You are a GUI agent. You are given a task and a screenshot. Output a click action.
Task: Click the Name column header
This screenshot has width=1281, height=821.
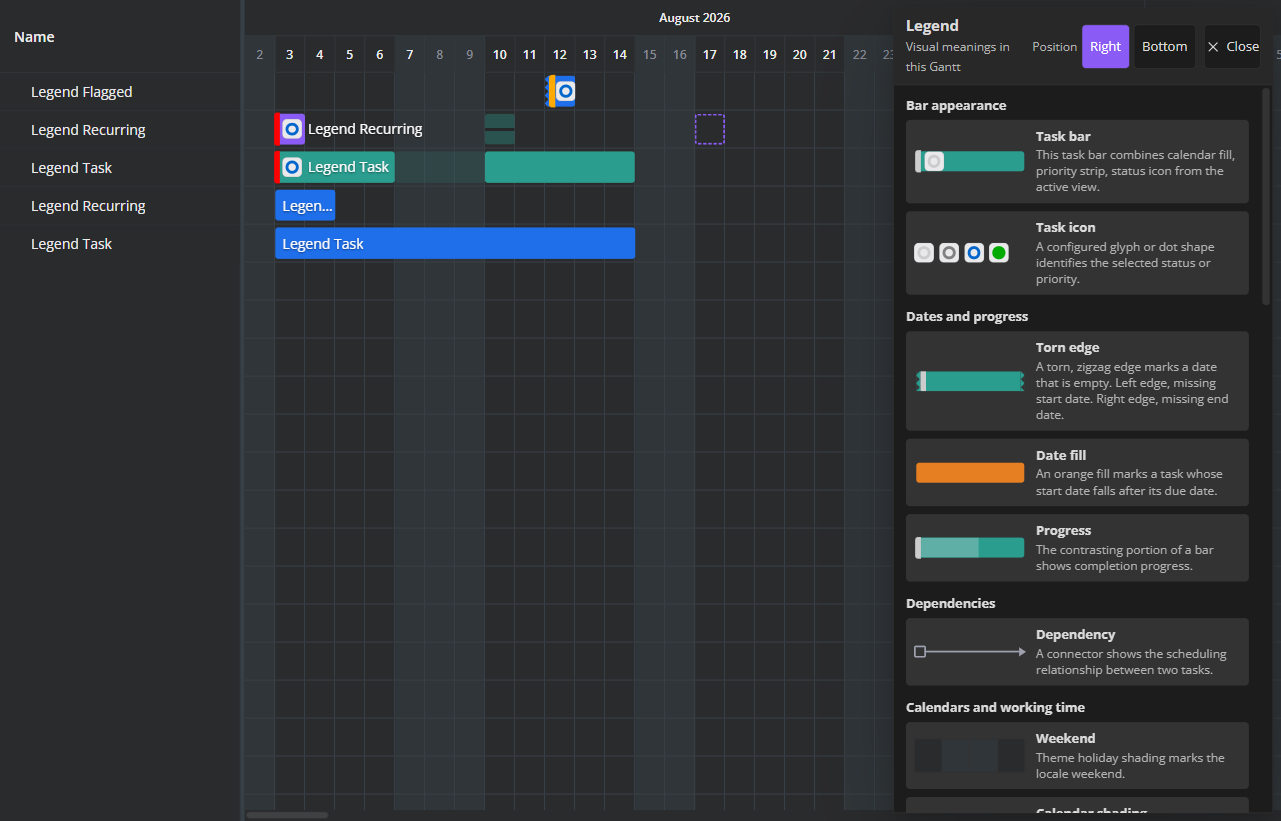[120, 37]
